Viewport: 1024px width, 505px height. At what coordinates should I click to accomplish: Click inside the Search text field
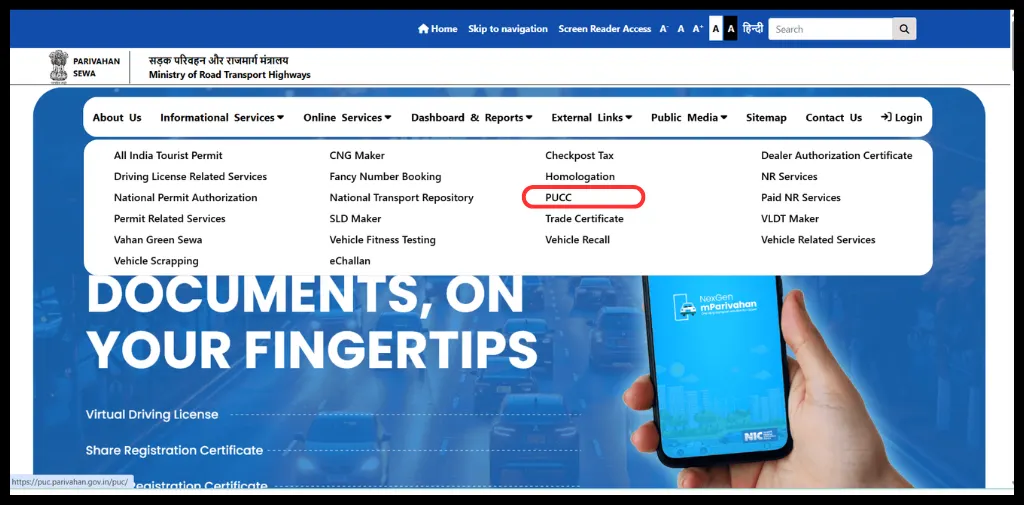(830, 29)
